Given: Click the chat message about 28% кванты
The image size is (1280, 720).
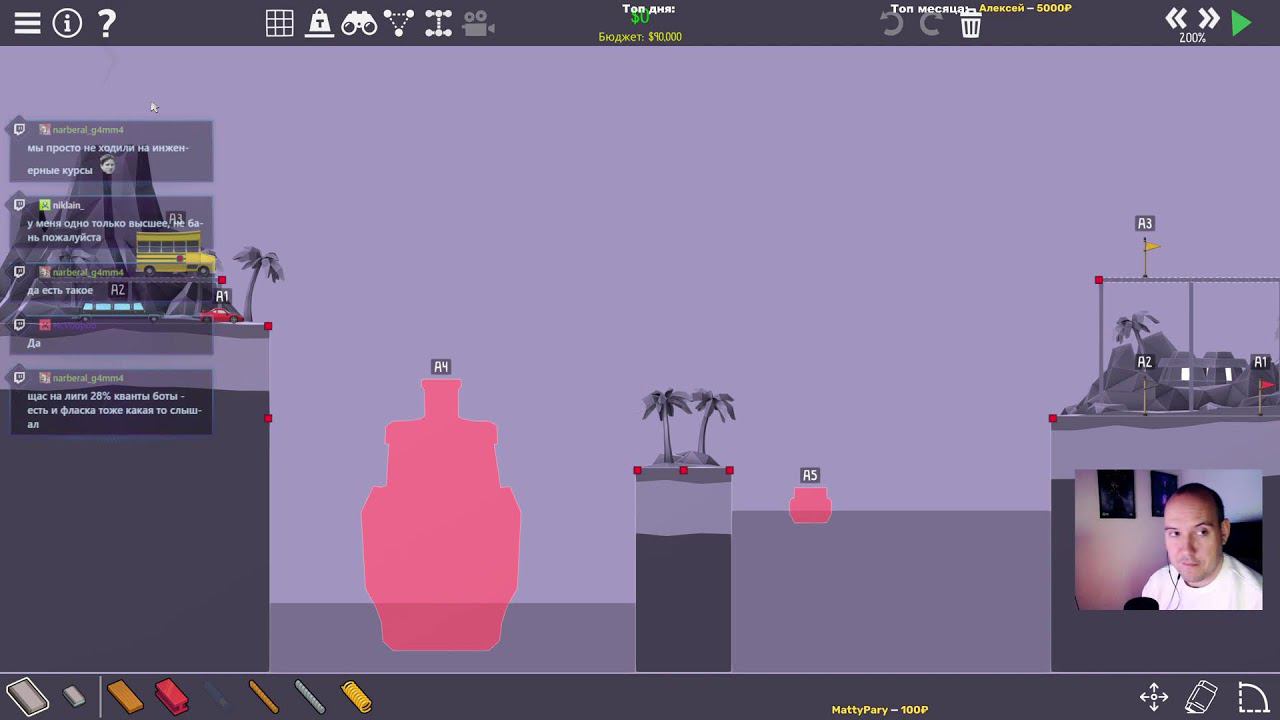Looking at the screenshot, I should pos(111,402).
